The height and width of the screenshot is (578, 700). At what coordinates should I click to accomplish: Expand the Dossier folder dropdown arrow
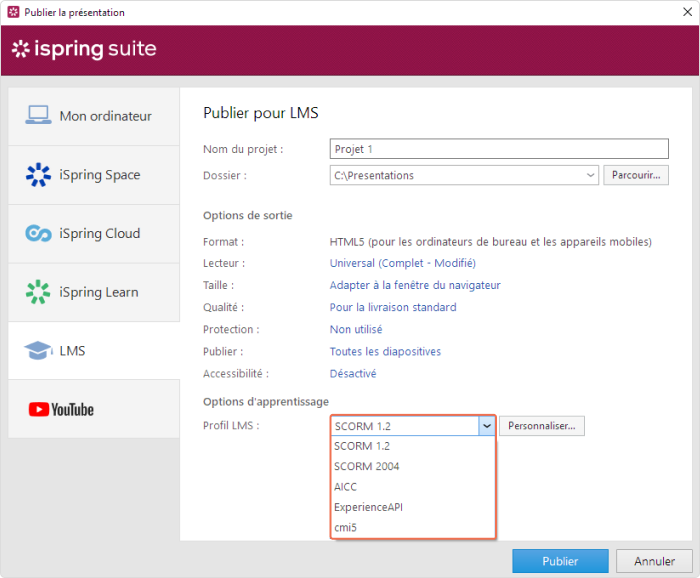click(590, 175)
